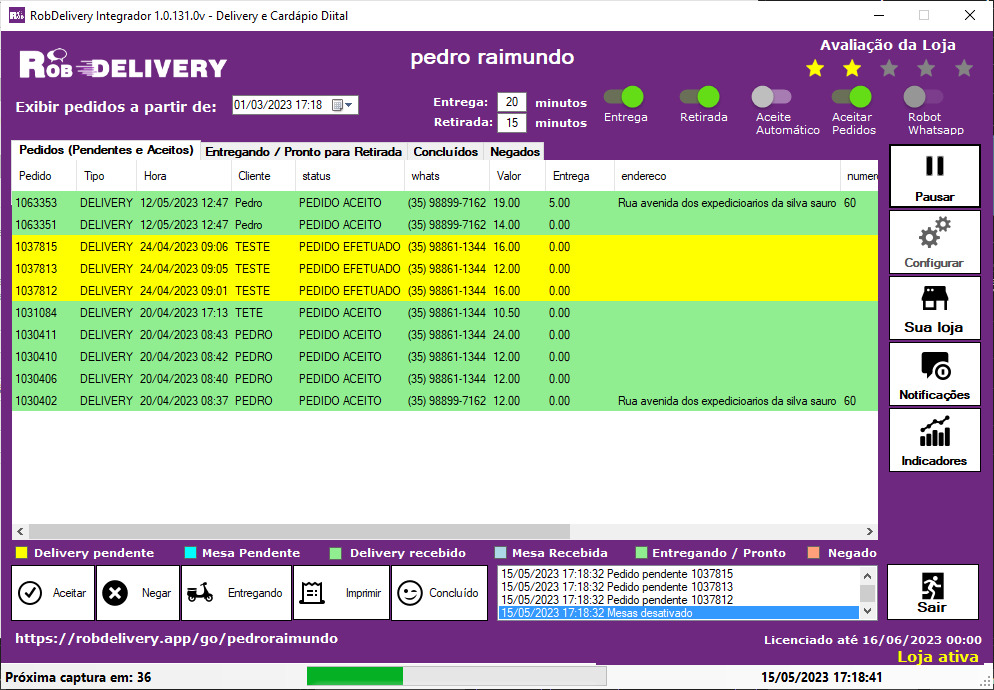Screen dimensions: 994x690
Task: Open the Negados tab
Action: (x=515, y=152)
